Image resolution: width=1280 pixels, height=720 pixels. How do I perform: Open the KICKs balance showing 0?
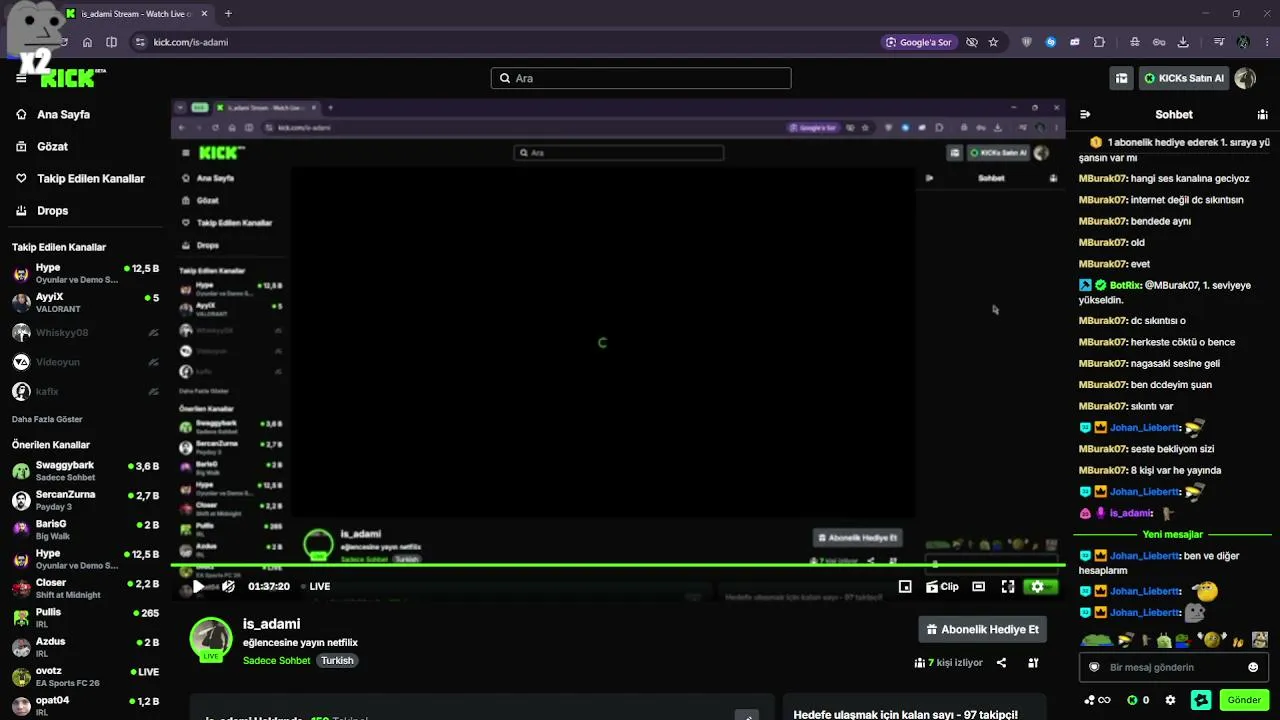pyautogui.click(x=1138, y=700)
